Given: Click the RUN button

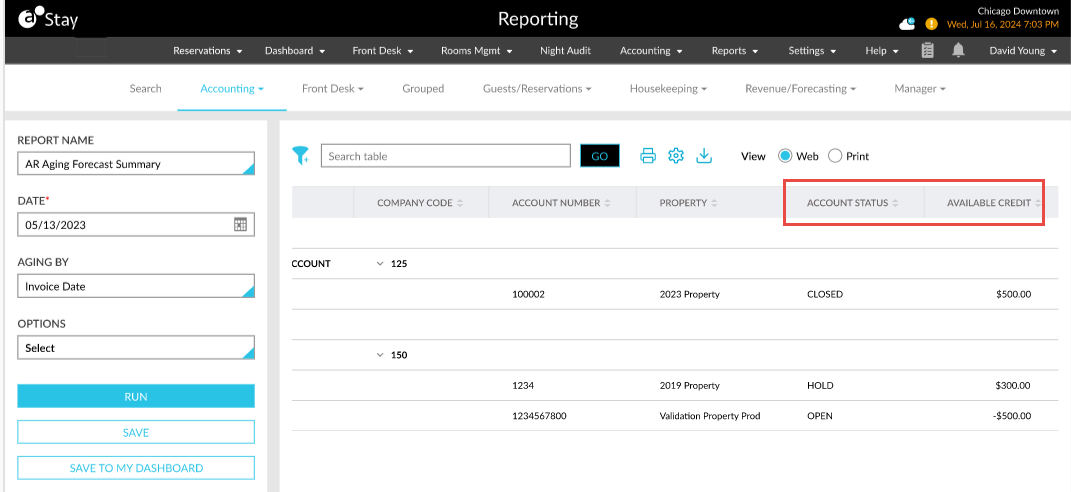Looking at the screenshot, I should pos(136,396).
